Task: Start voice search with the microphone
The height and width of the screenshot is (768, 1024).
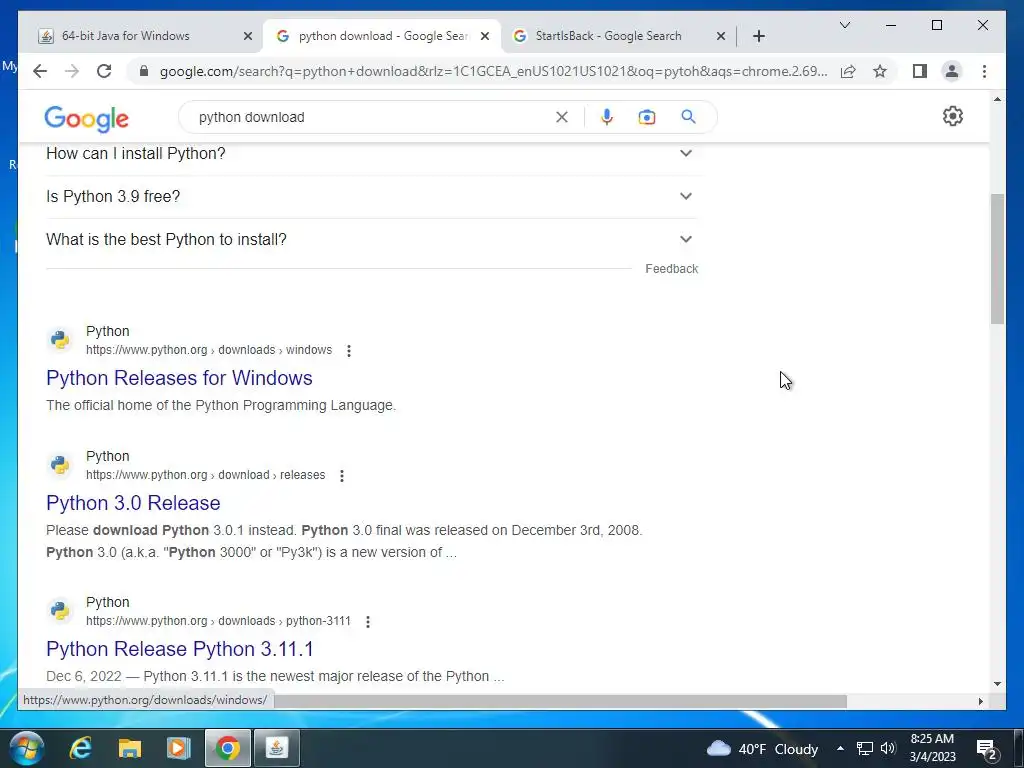Action: (x=607, y=117)
